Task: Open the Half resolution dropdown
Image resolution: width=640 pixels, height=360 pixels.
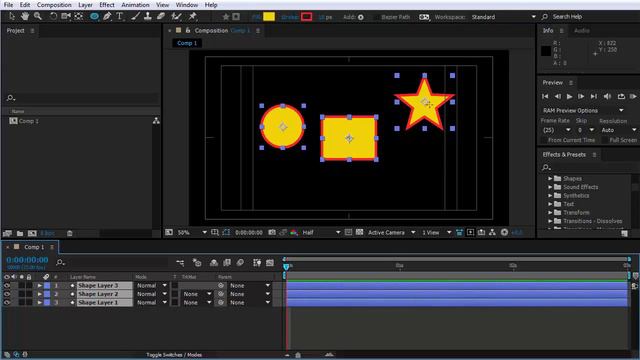Action: (321, 232)
